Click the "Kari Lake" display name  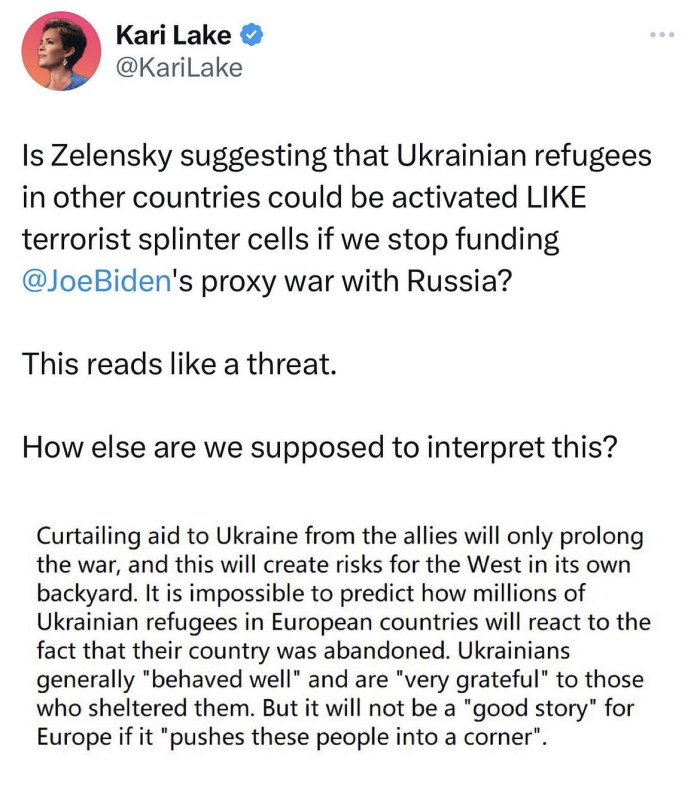coord(173,36)
